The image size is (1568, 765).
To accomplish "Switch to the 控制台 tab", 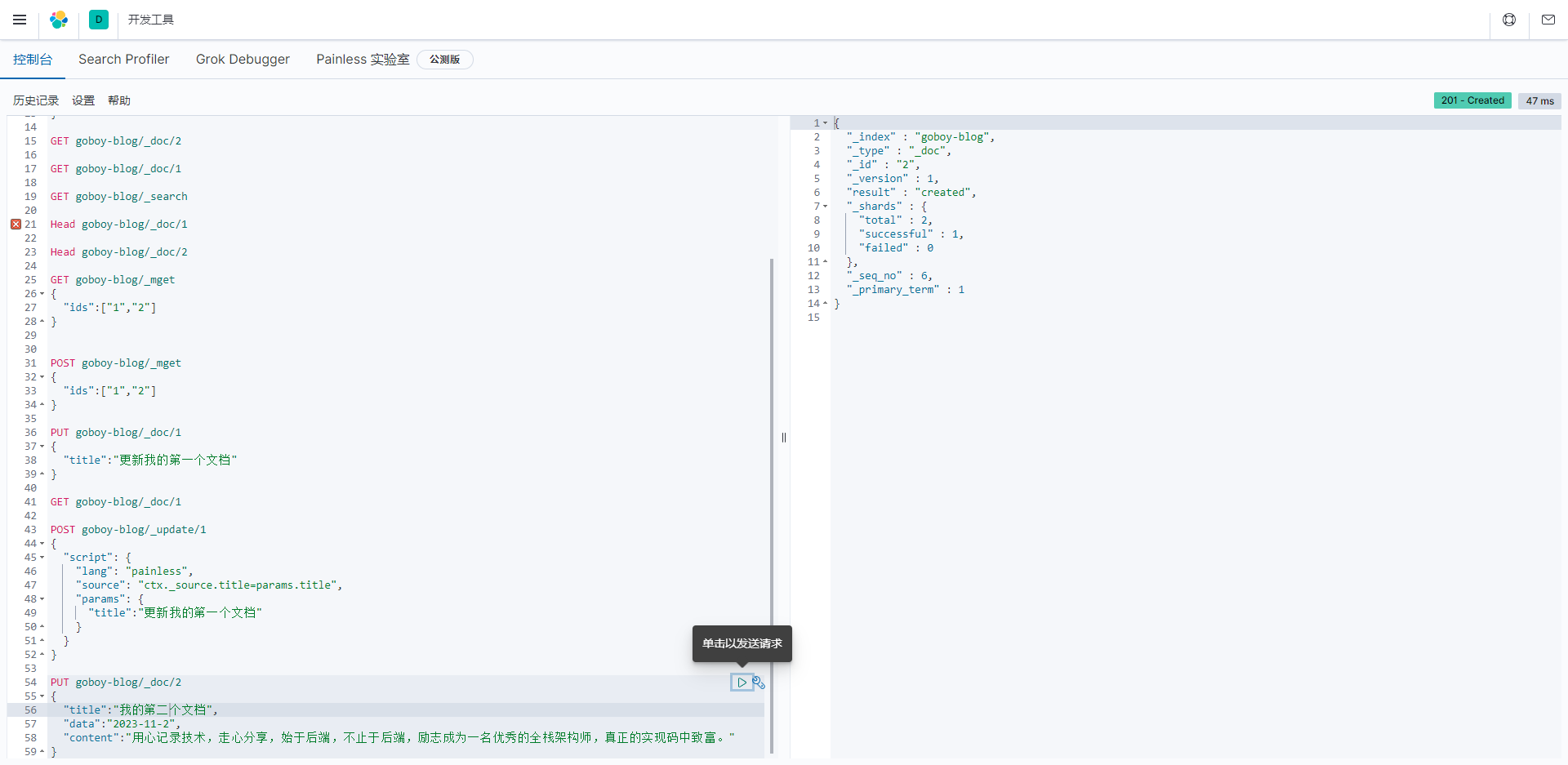I will tap(33, 60).
